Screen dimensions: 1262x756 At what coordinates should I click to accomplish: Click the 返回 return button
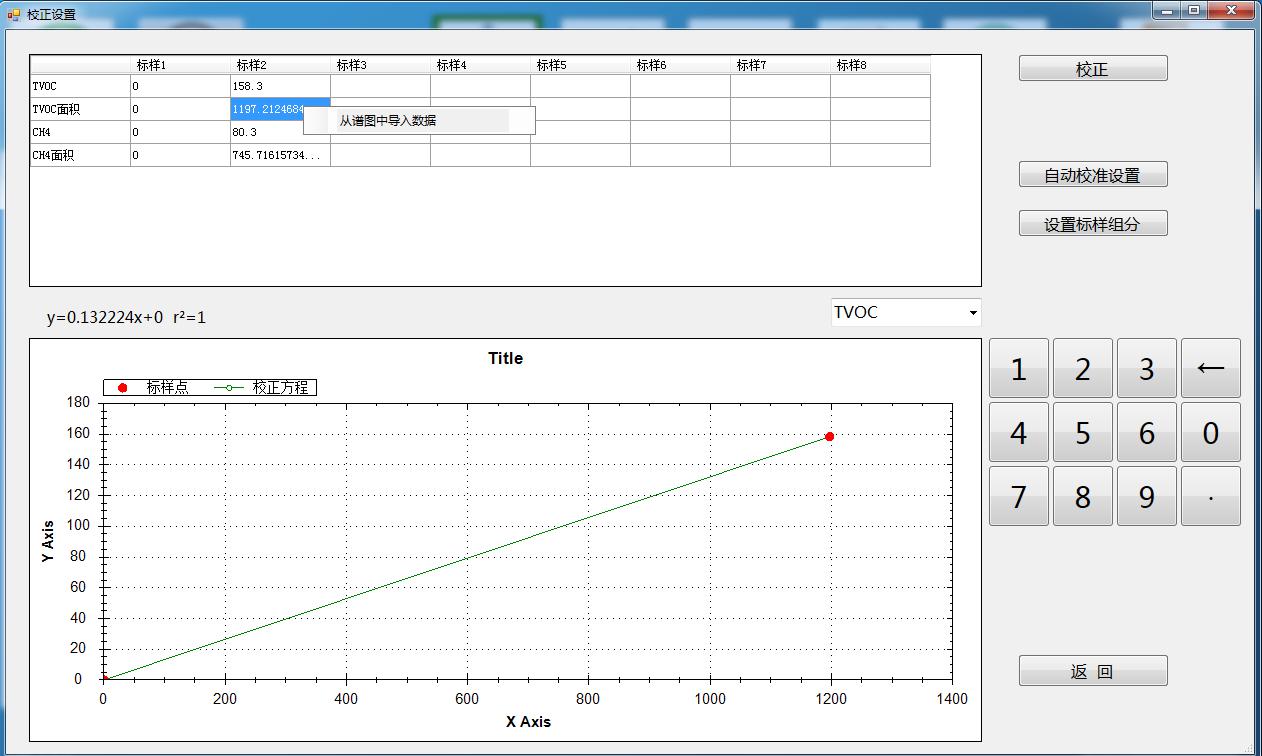[1092, 671]
